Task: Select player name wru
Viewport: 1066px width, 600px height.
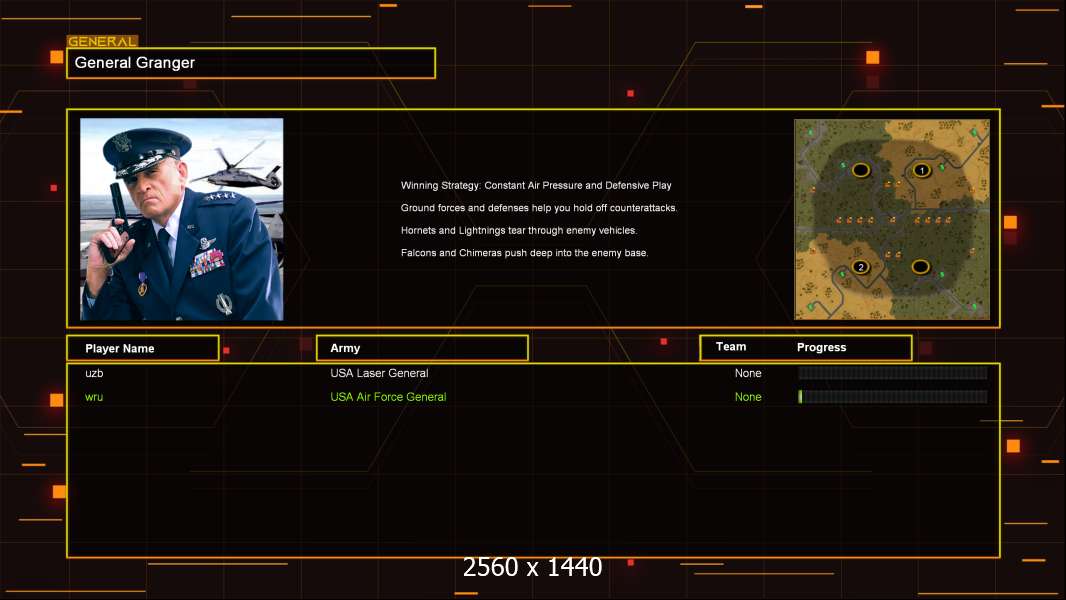Action: [94, 397]
